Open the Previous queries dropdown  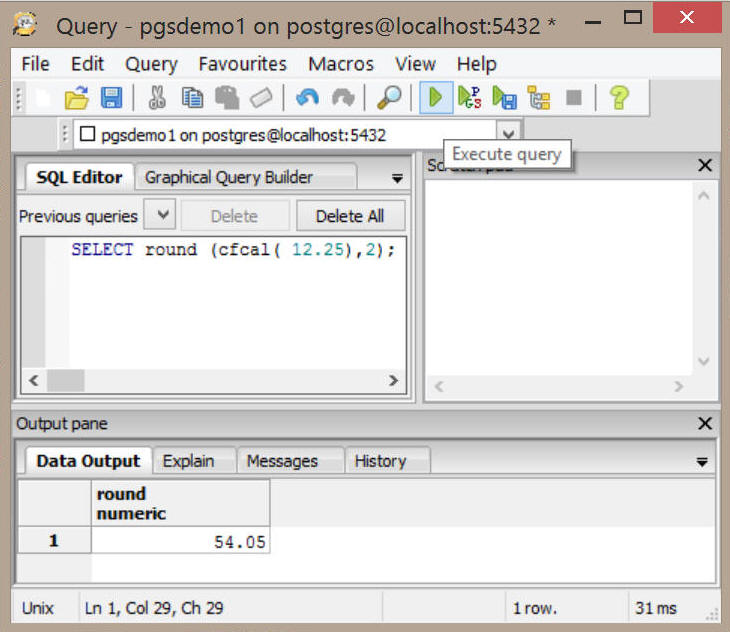(162, 215)
